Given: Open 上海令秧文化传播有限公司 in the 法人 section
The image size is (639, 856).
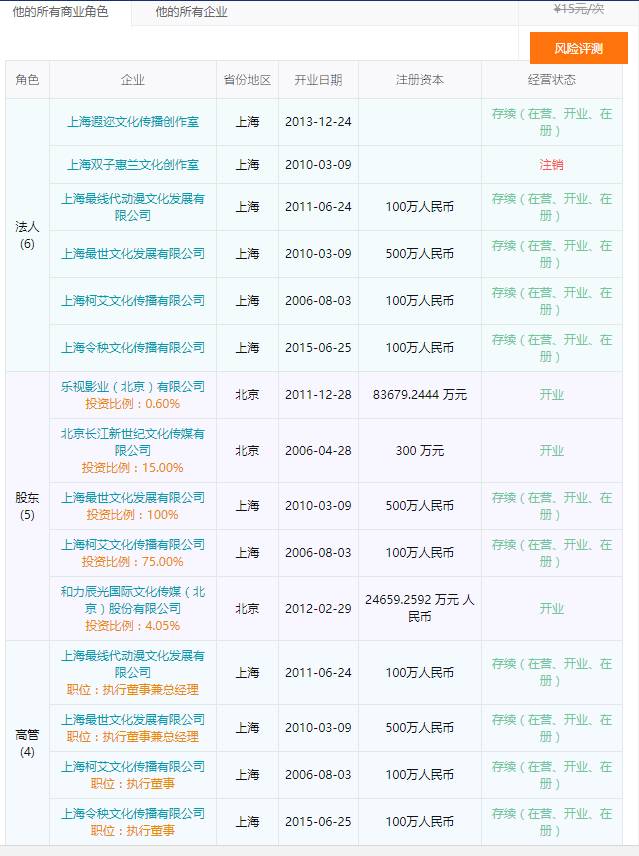Looking at the screenshot, I should point(133,348).
